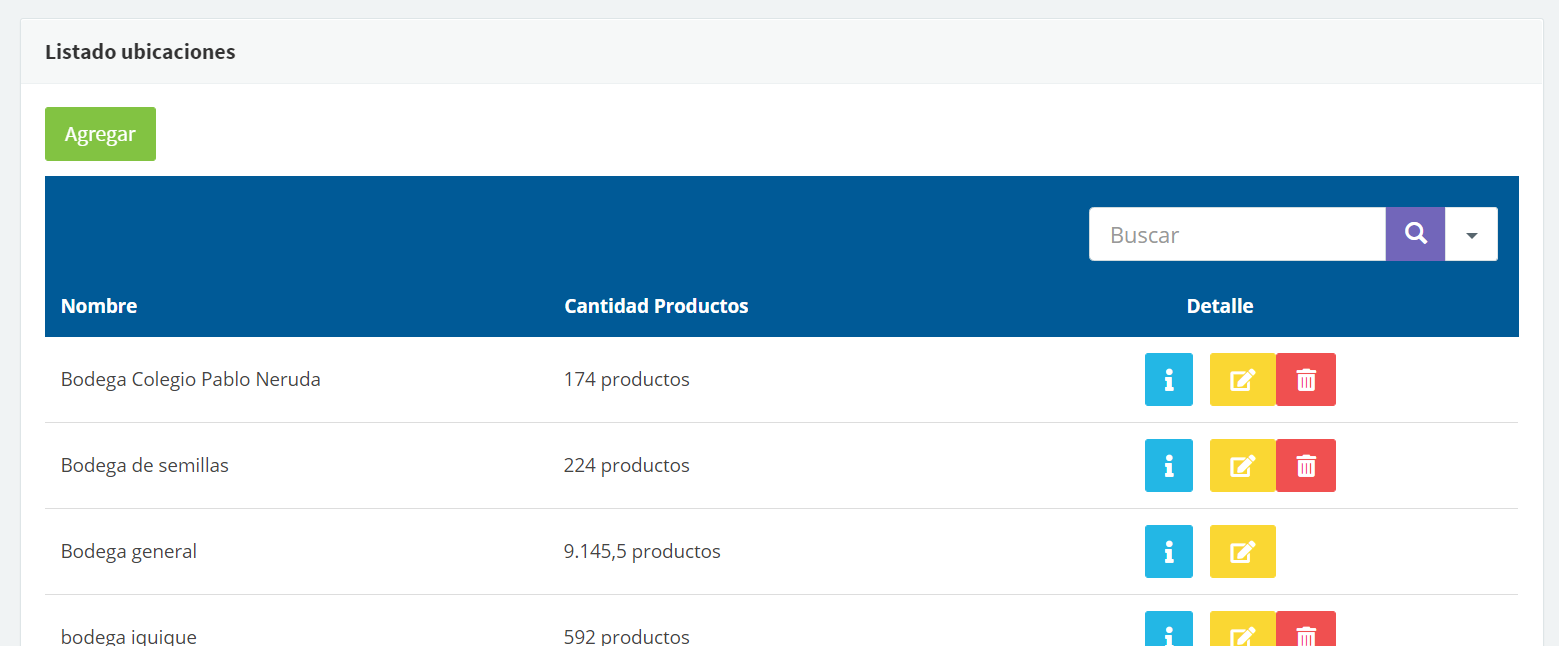Delete the Bodega de semillas entry
Image resolution: width=1559 pixels, height=646 pixels.
(1306, 466)
